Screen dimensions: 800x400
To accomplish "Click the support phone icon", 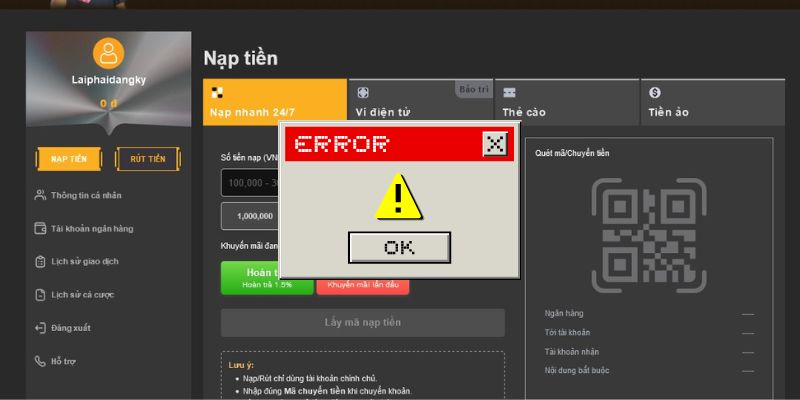I will click(x=40, y=360).
